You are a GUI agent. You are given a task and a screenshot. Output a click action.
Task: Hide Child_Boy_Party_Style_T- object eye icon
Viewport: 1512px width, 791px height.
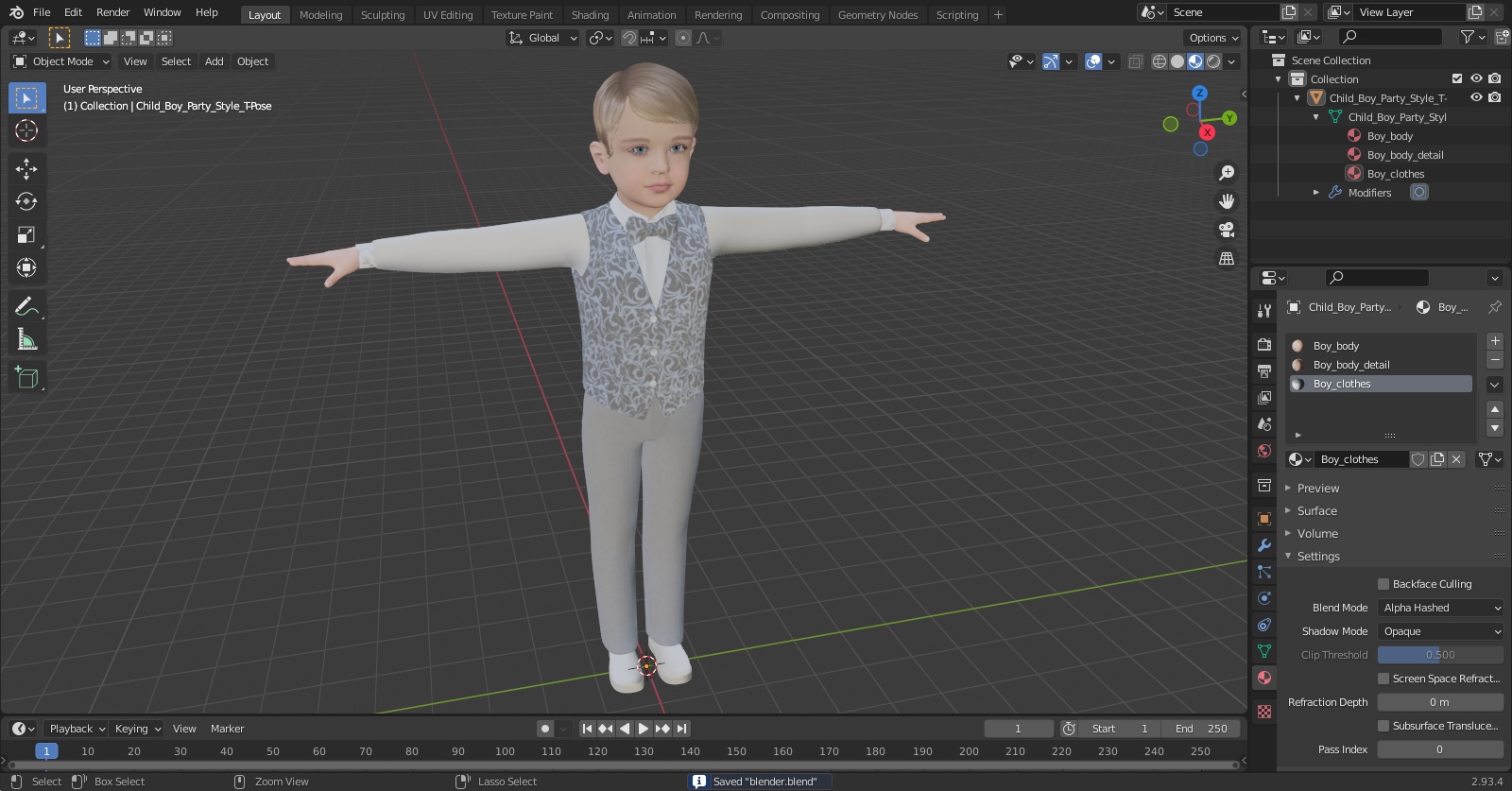click(1476, 98)
